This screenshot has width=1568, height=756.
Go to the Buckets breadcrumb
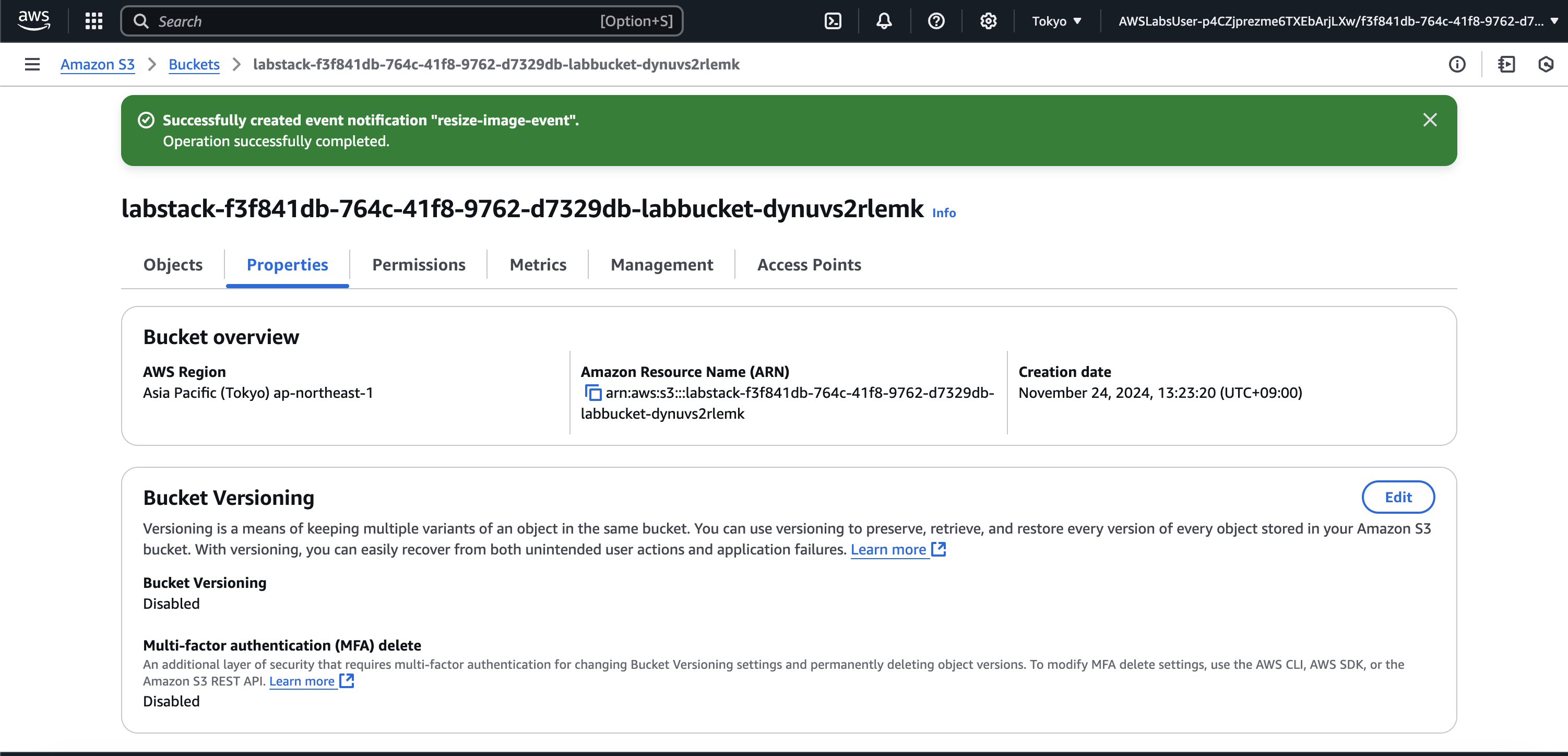click(x=194, y=65)
